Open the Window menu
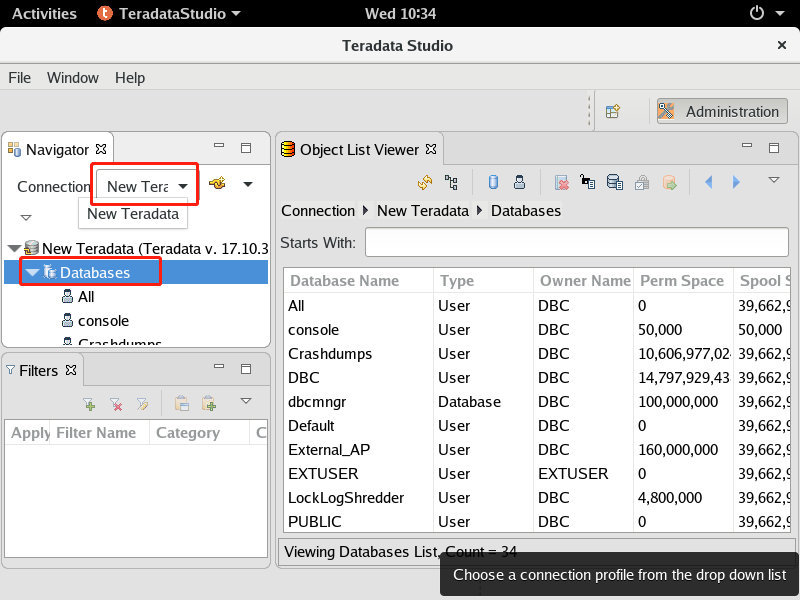Image resolution: width=800 pixels, height=600 pixels. coord(72,77)
